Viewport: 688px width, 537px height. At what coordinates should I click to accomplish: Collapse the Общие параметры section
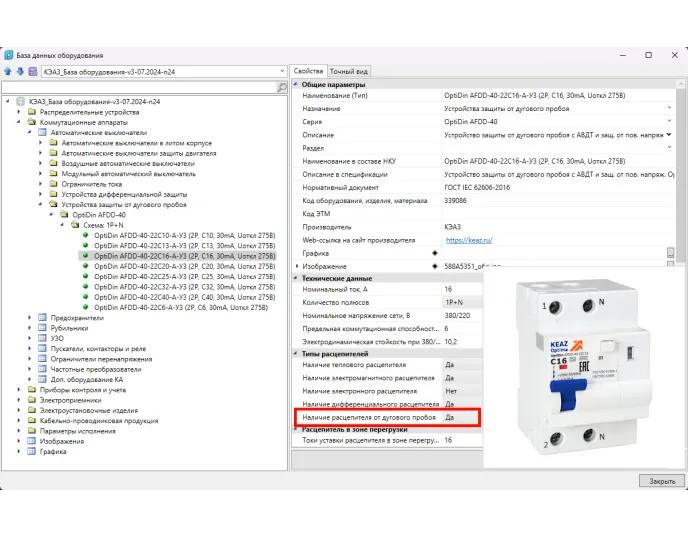point(296,84)
